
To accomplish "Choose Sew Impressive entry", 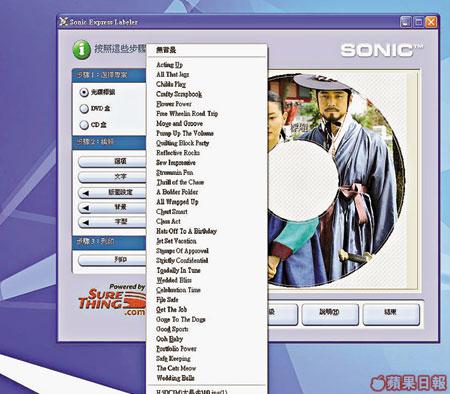I will coord(207,163).
